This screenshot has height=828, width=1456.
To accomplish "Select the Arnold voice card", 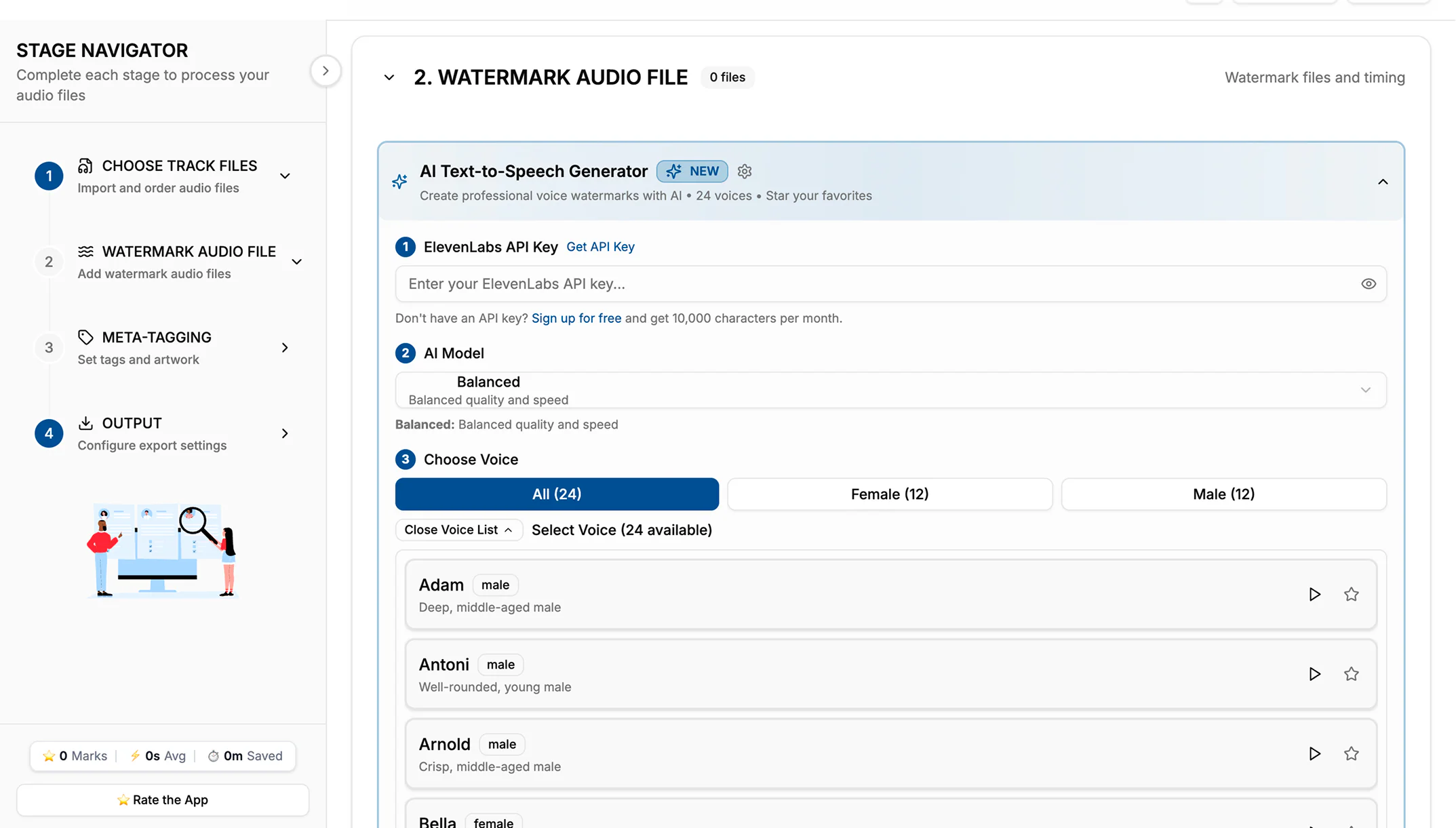I will [x=890, y=754].
